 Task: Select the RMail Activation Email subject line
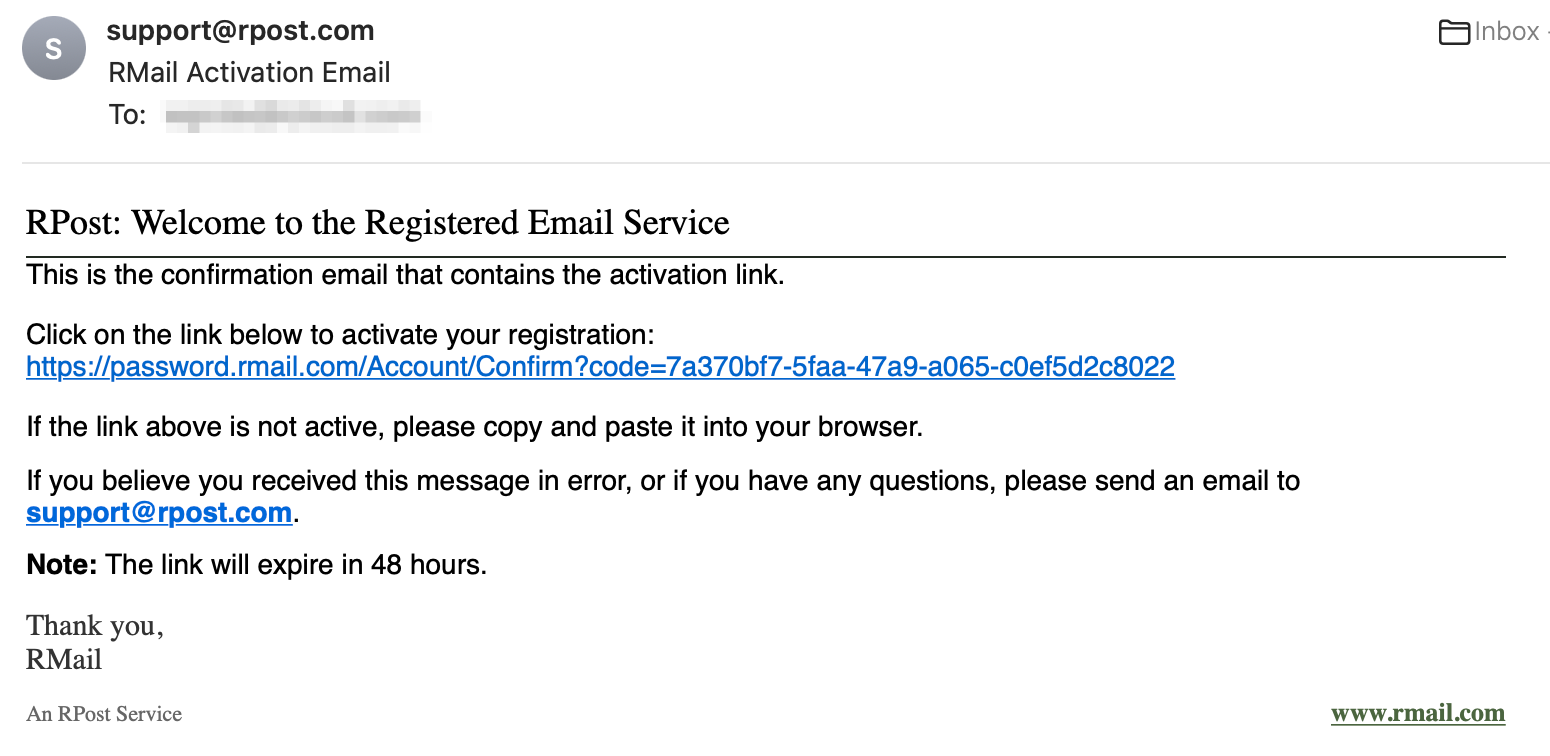pos(249,73)
